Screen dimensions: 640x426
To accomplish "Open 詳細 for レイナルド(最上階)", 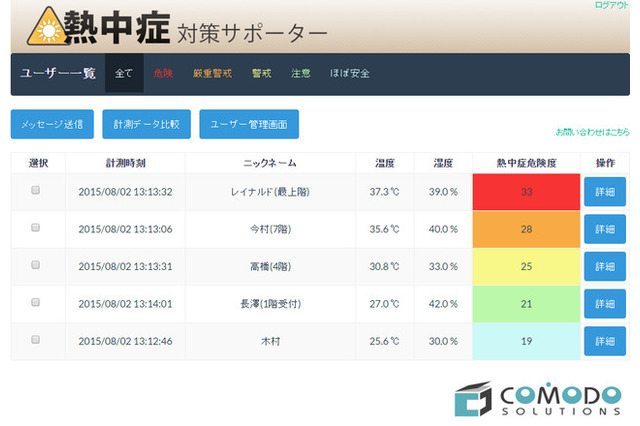I will [605, 192].
